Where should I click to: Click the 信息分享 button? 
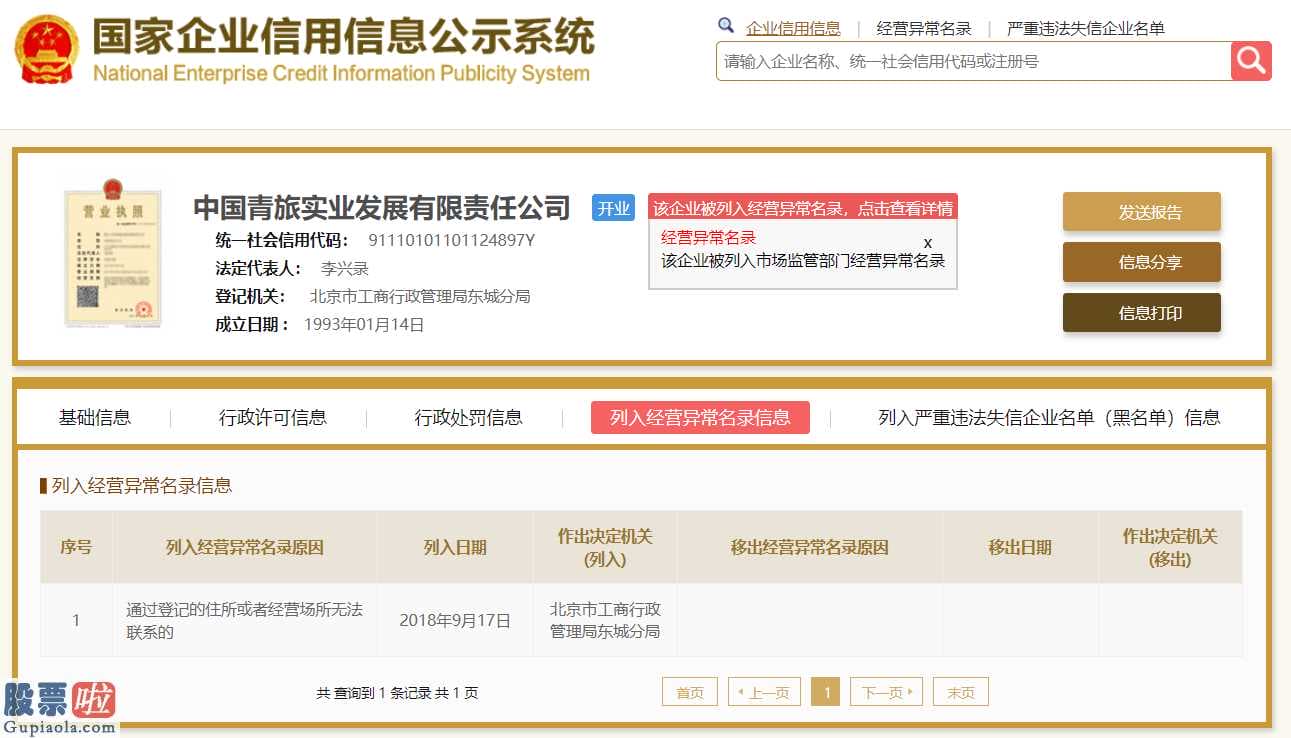[1142, 262]
